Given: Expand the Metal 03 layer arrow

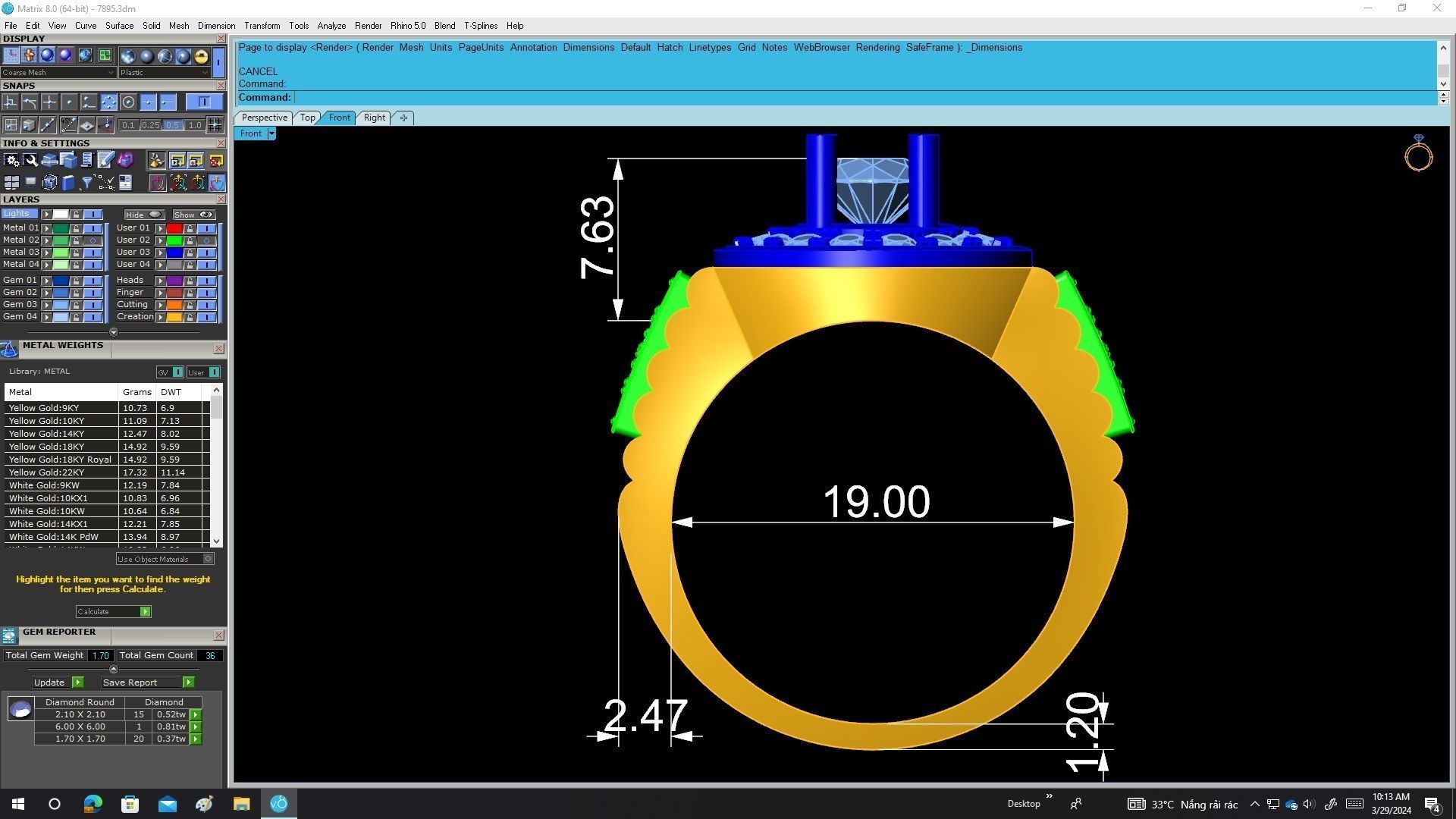Looking at the screenshot, I should [x=46, y=253].
